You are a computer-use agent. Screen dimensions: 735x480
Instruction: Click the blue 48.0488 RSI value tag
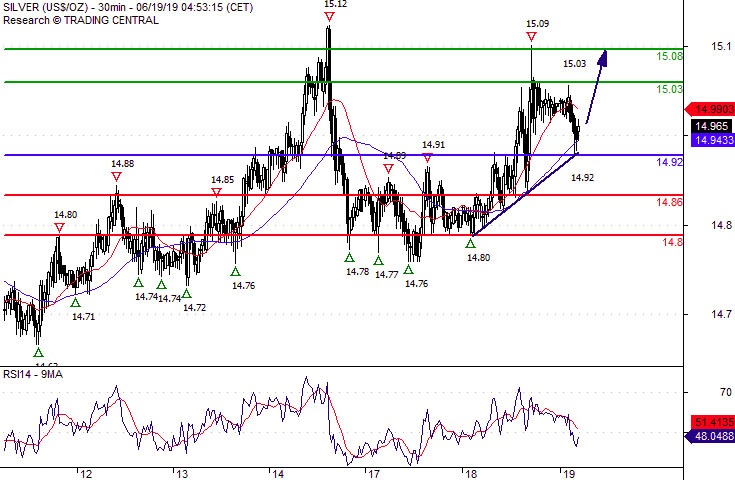pyautogui.click(x=710, y=436)
